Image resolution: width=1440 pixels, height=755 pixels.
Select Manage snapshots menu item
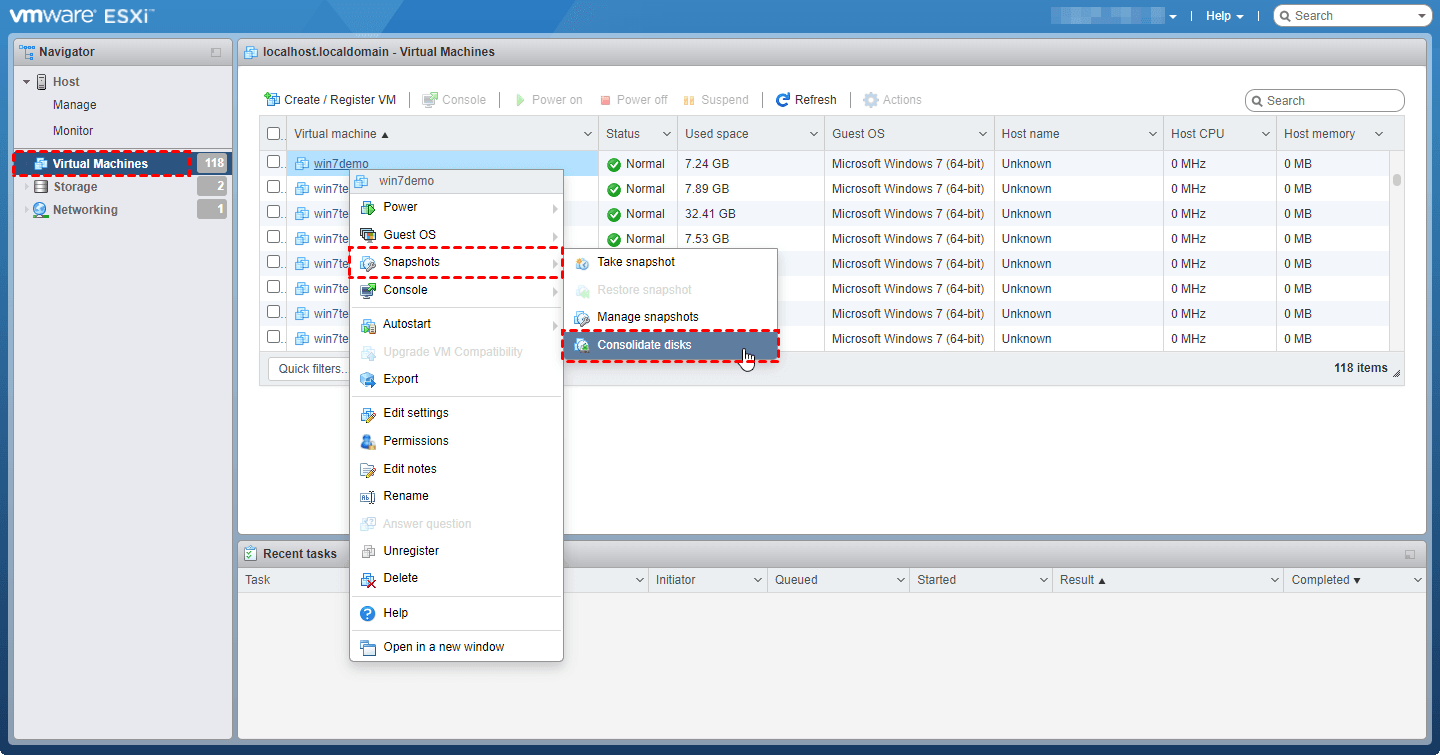point(670,317)
